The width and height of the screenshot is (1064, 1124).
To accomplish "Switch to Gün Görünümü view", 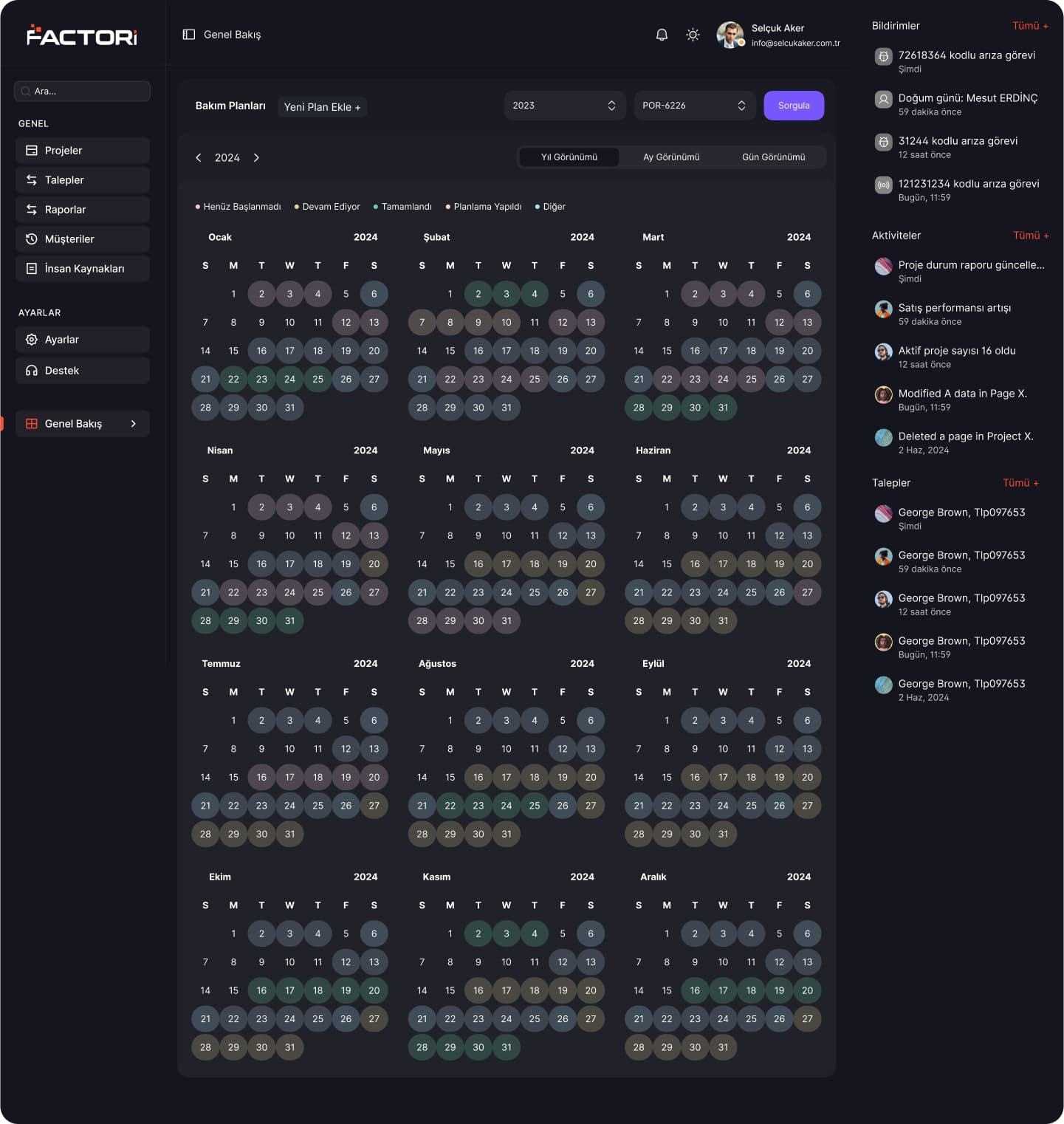I will coord(773,157).
